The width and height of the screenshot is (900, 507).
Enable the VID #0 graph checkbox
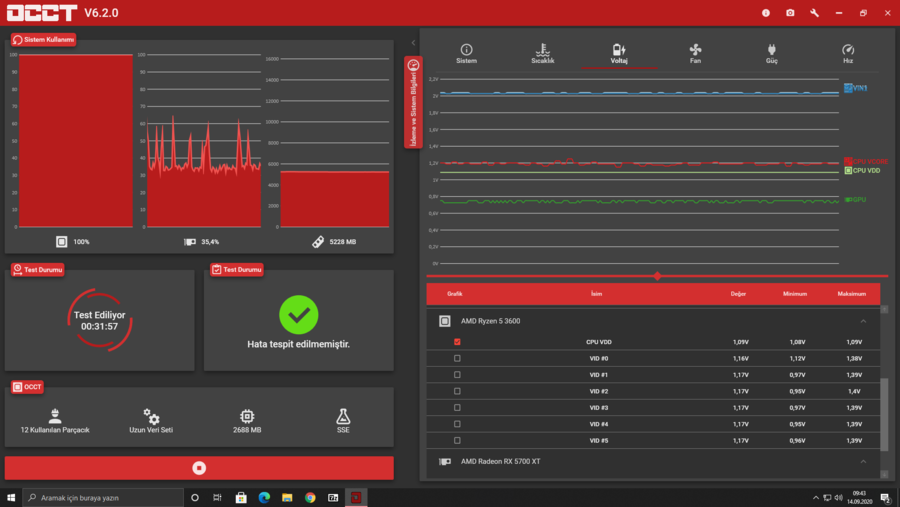pyautogui.click(x=457, y=358)
